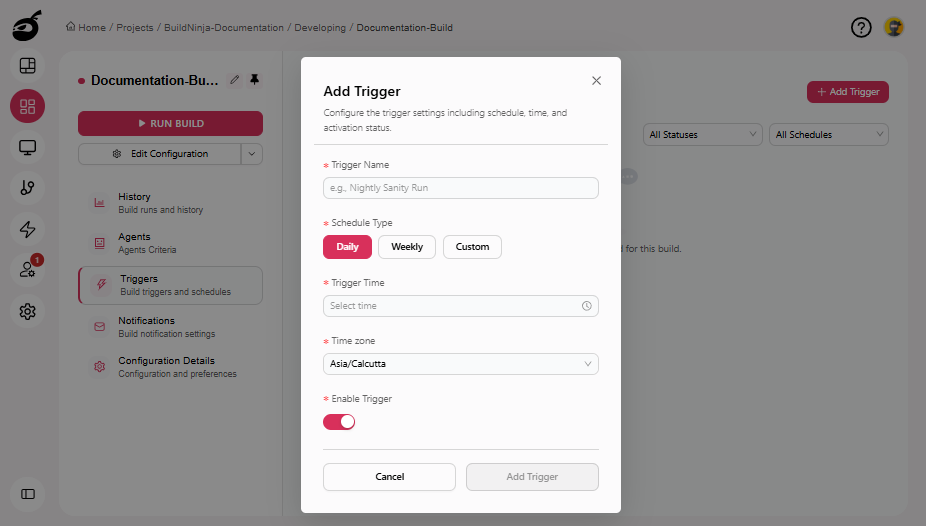This screenshot has width=926, height=526.
Task: Edit the Documentation-Build name with pencil icon
Action: tap(234, 80)
